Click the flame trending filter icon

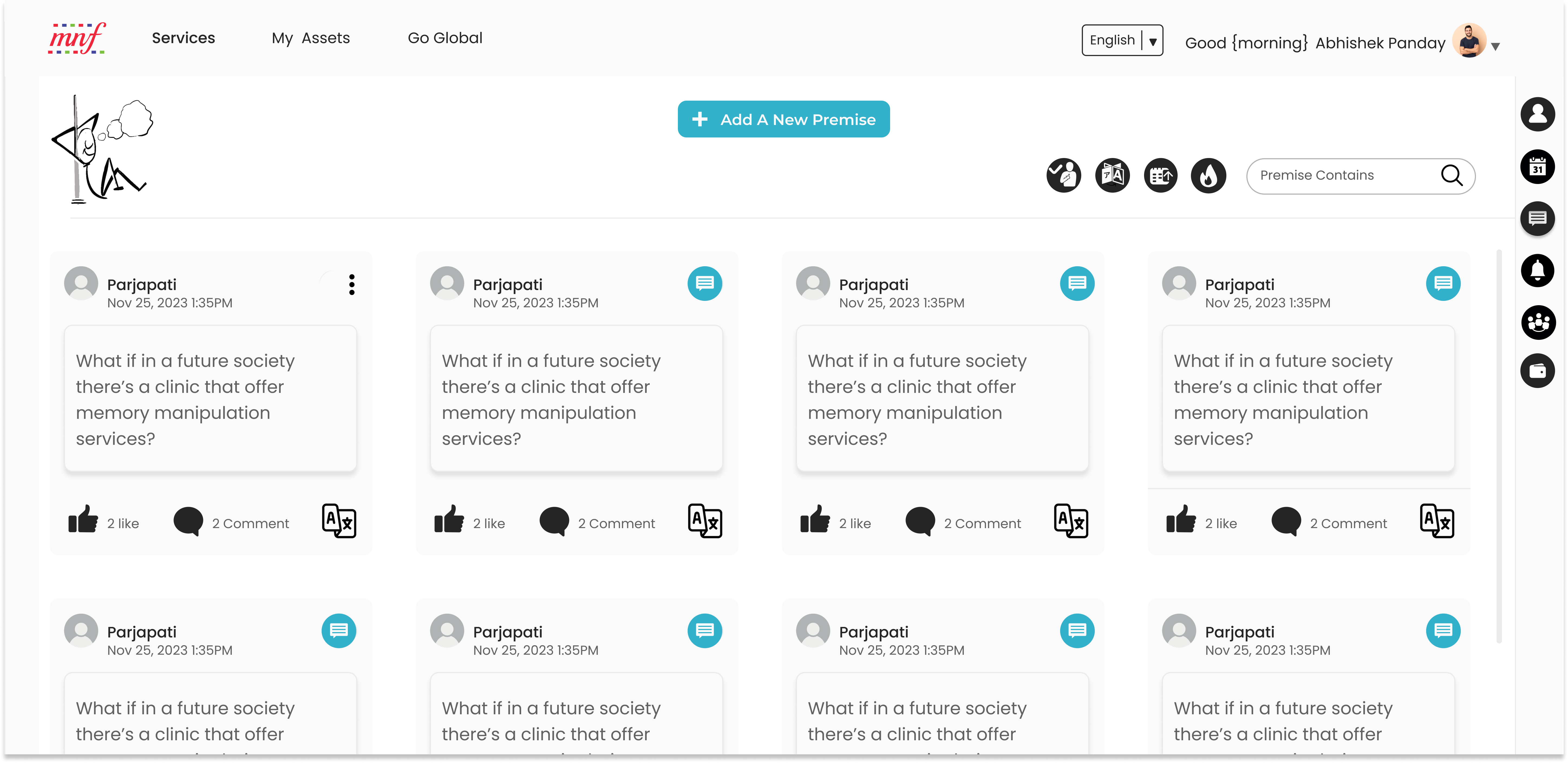coord(1208,176)
